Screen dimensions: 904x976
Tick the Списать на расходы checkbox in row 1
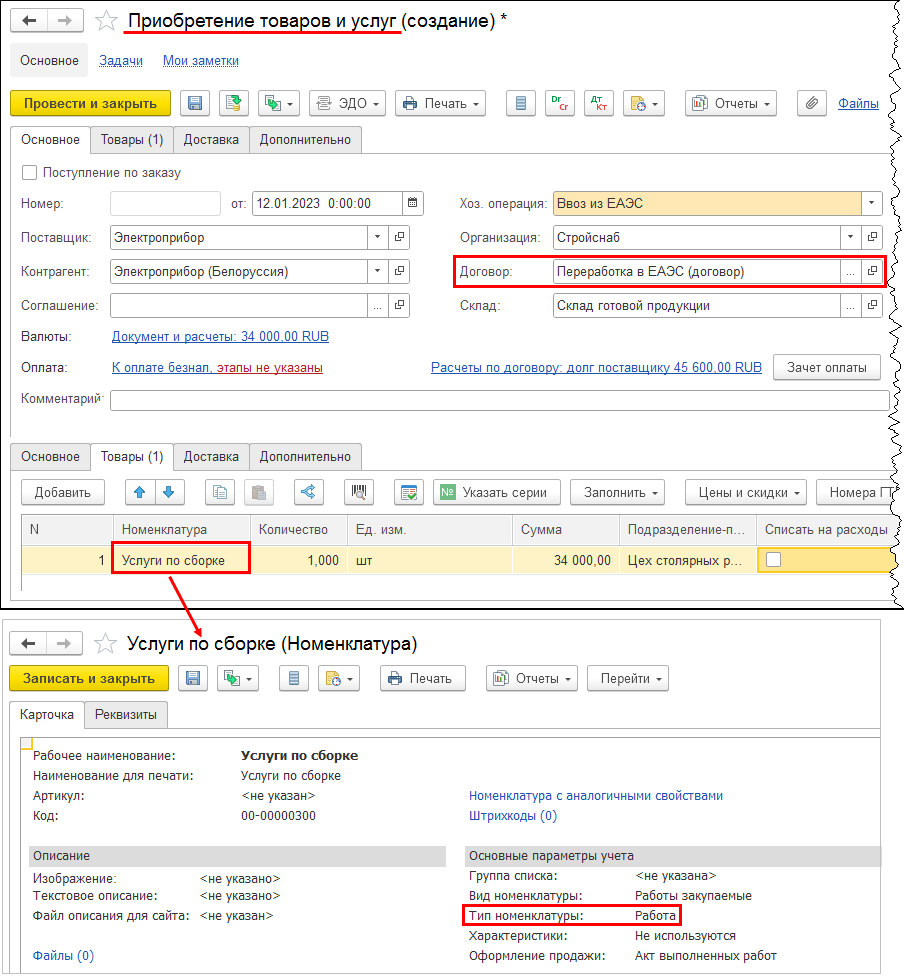[x=773, y=560]
